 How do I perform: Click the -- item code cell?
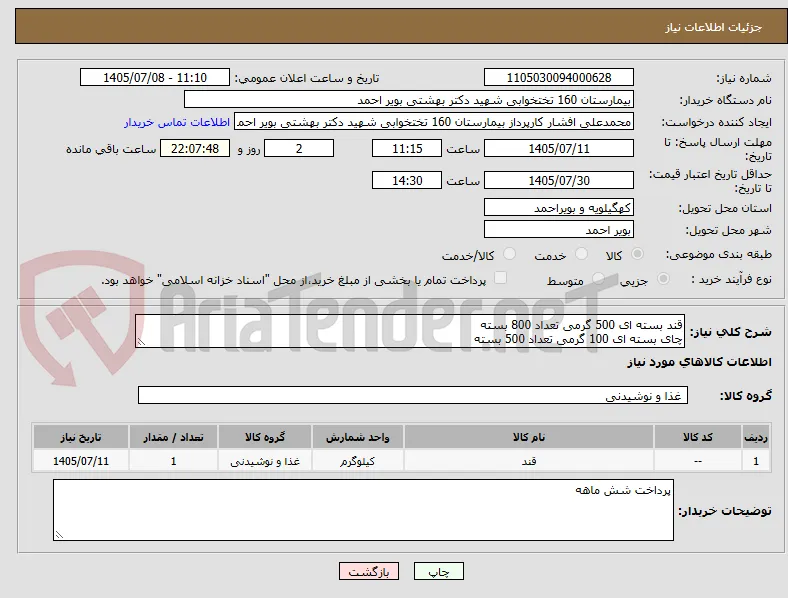coord(698,461)
